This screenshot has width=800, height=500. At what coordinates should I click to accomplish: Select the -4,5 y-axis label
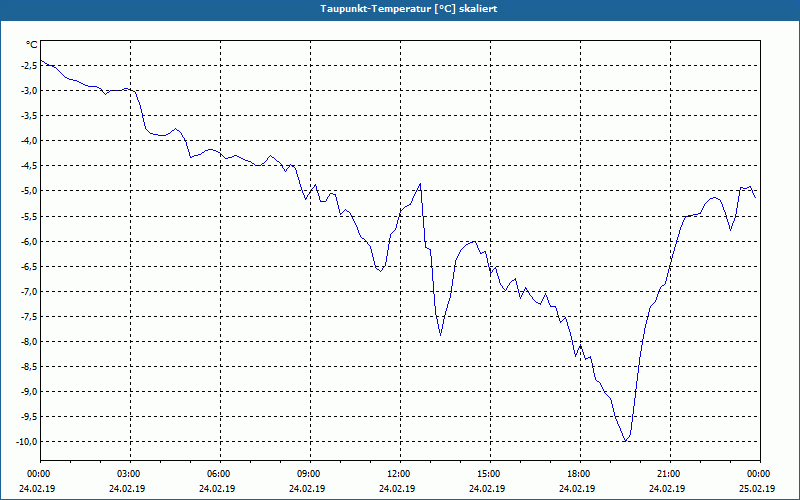tap(28, 166)
